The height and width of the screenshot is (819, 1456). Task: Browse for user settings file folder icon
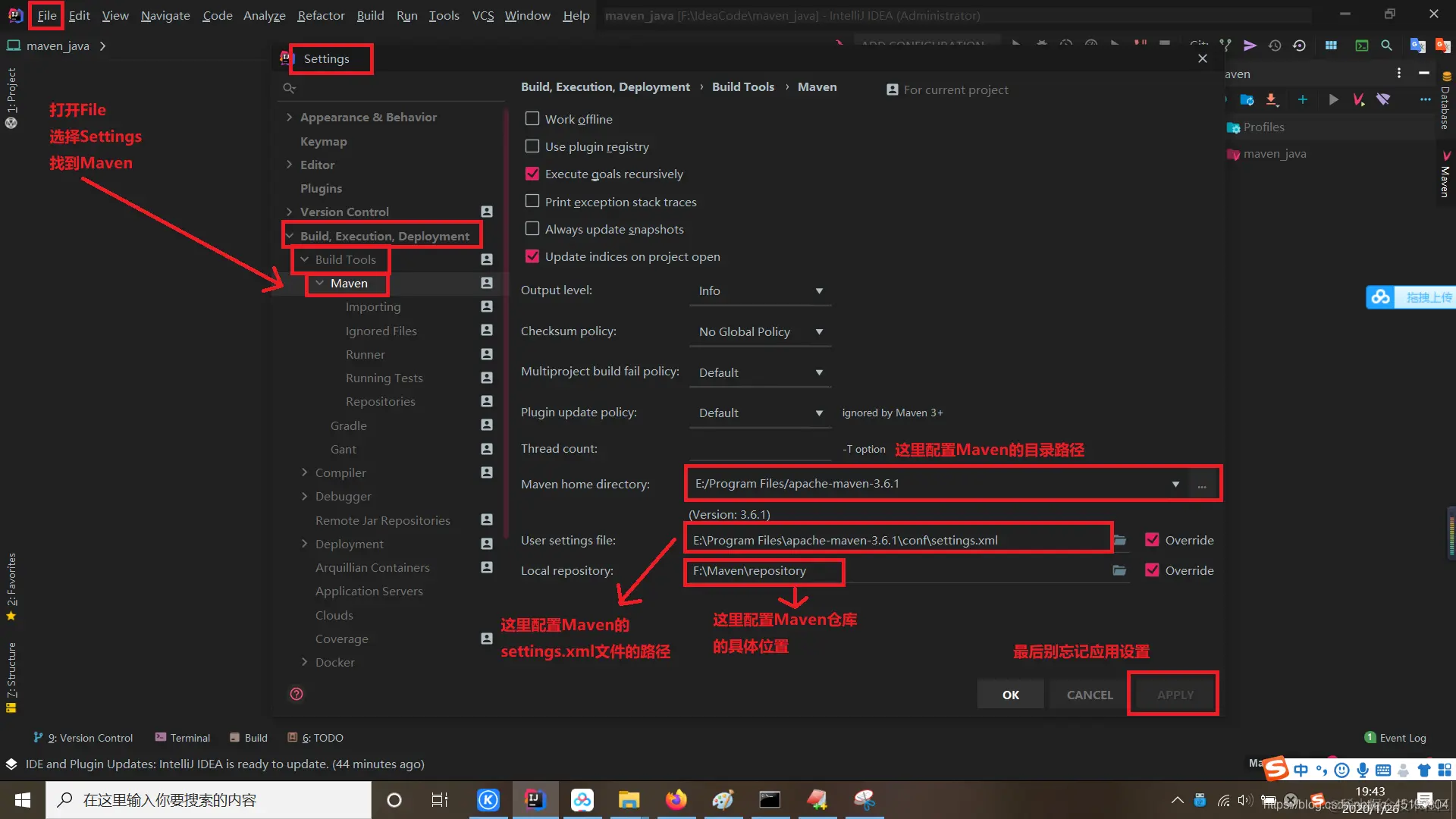[x=1119, y=540]
